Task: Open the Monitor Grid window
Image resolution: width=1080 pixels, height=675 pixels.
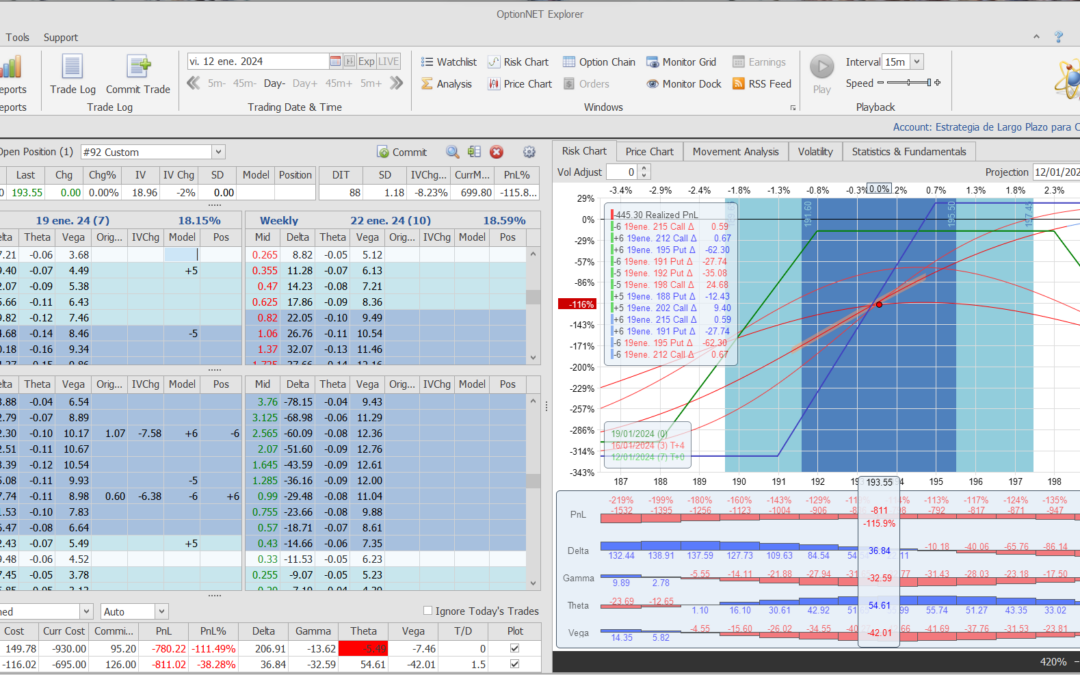Action: click(x=681, y=62)
